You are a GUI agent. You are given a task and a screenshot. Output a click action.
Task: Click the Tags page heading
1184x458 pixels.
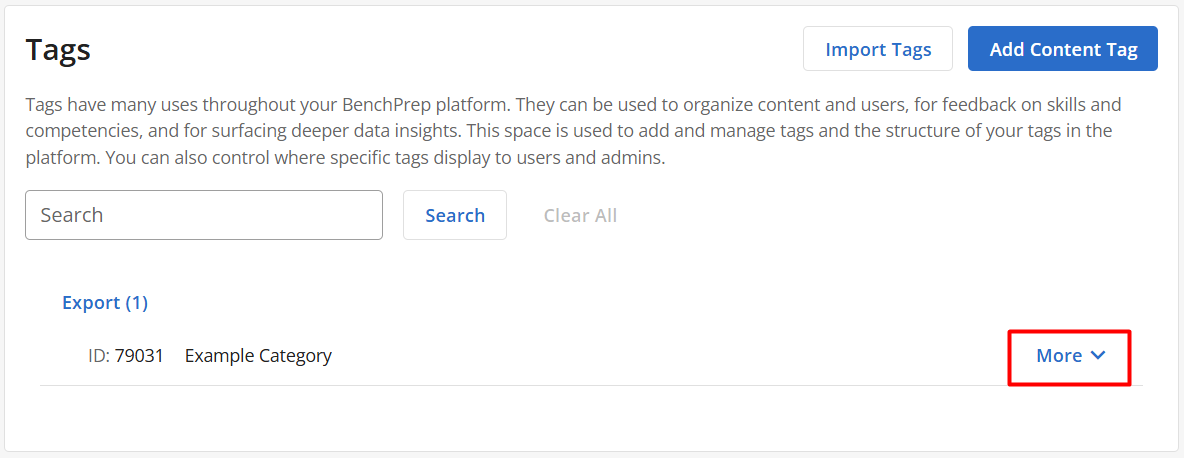58,50
